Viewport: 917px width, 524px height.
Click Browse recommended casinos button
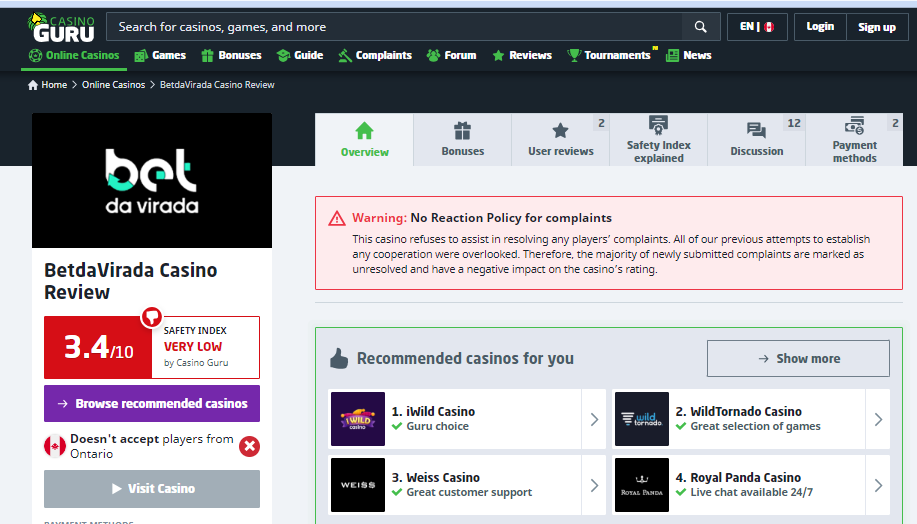tap(152, 404)
